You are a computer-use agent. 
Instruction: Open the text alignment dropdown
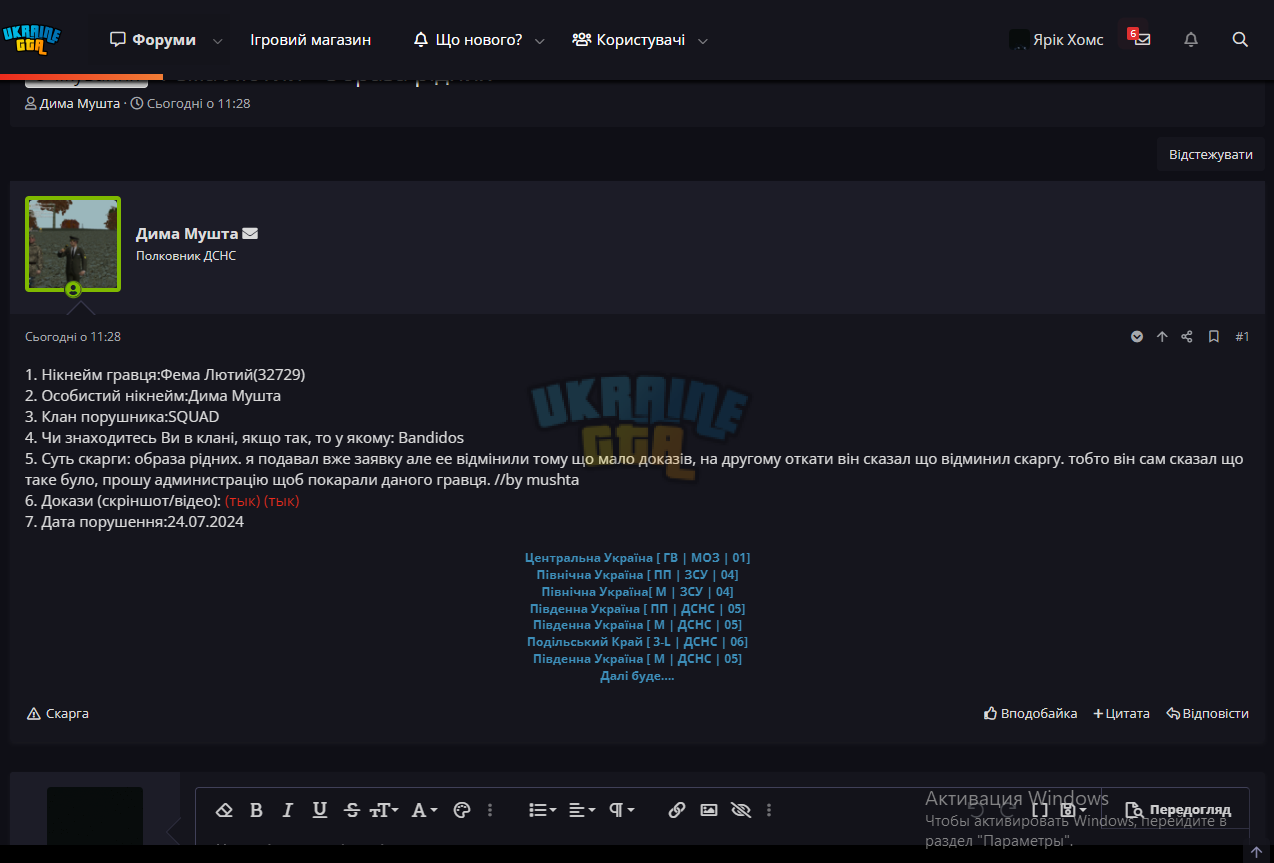coord(582,810)
